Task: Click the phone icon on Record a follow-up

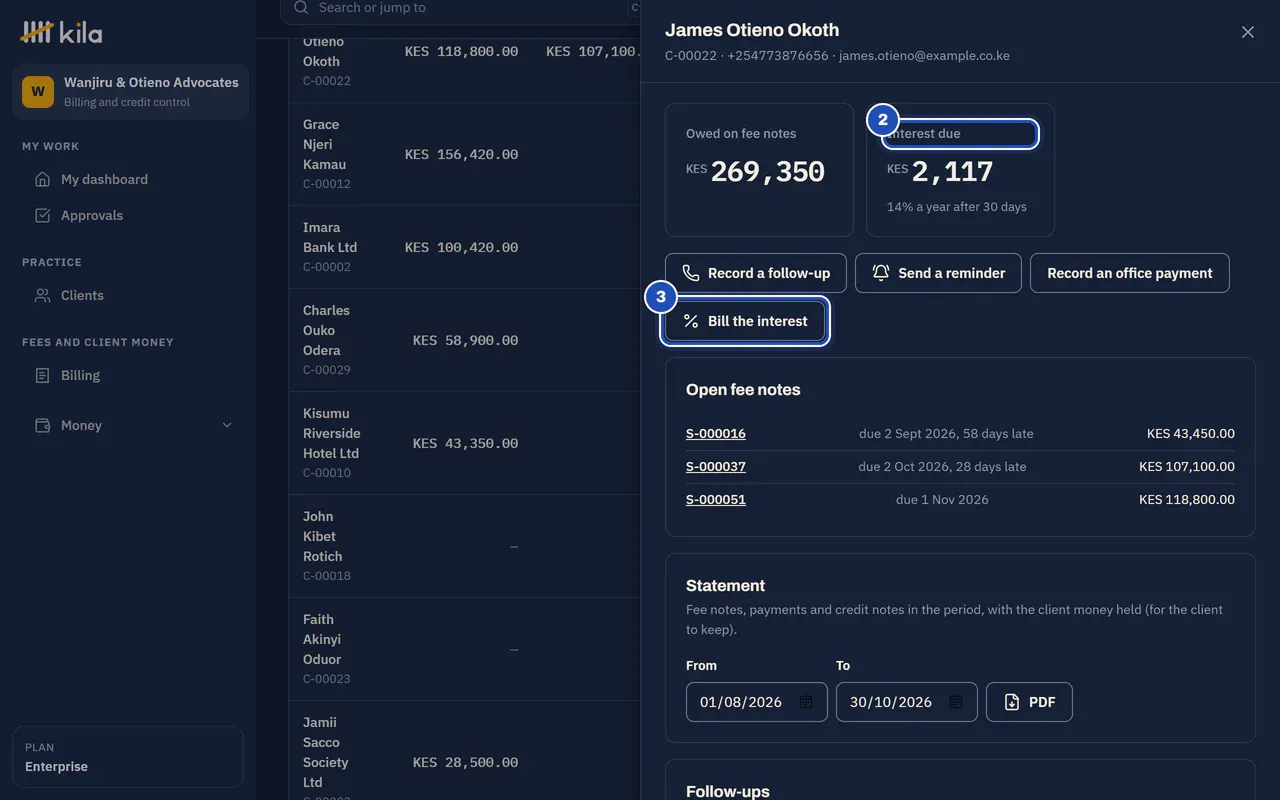Action: [690, 273]
